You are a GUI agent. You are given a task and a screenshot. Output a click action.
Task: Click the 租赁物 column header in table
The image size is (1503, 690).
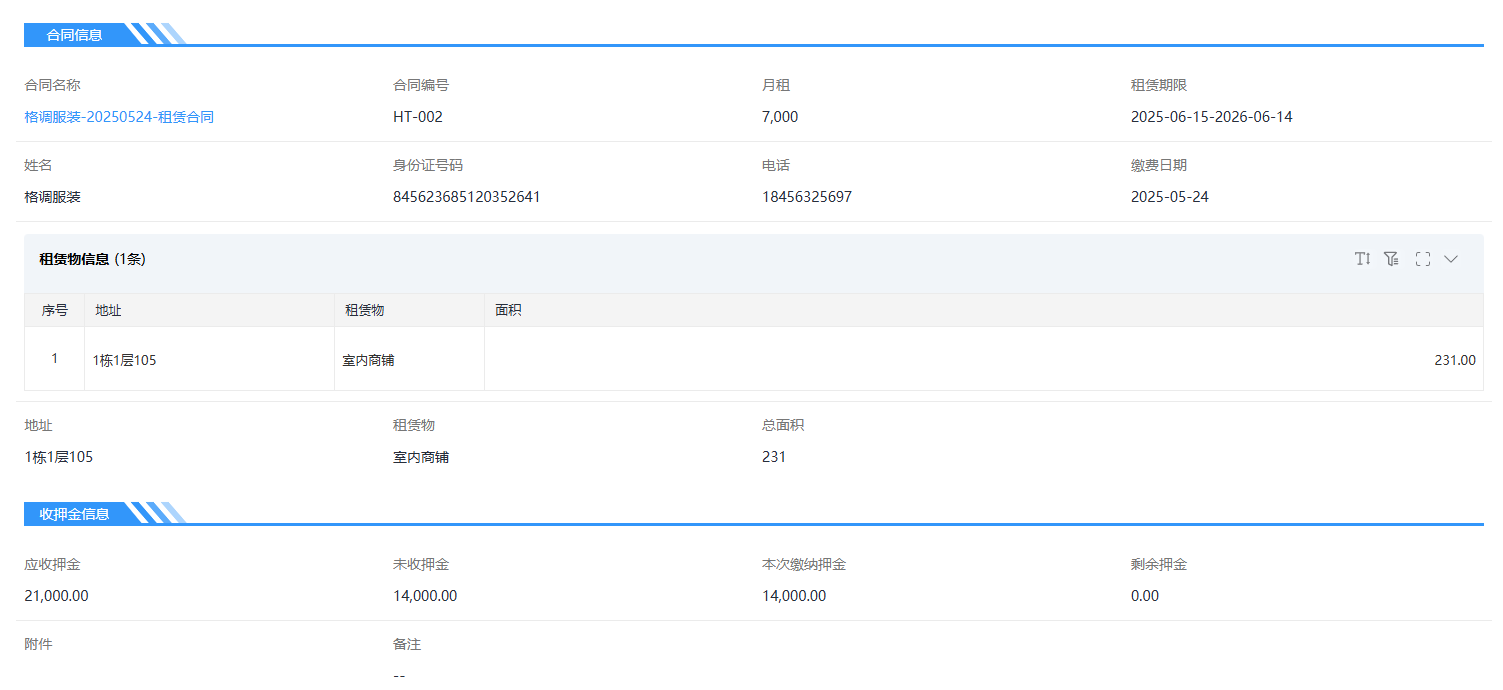click(x=364, y=310)
